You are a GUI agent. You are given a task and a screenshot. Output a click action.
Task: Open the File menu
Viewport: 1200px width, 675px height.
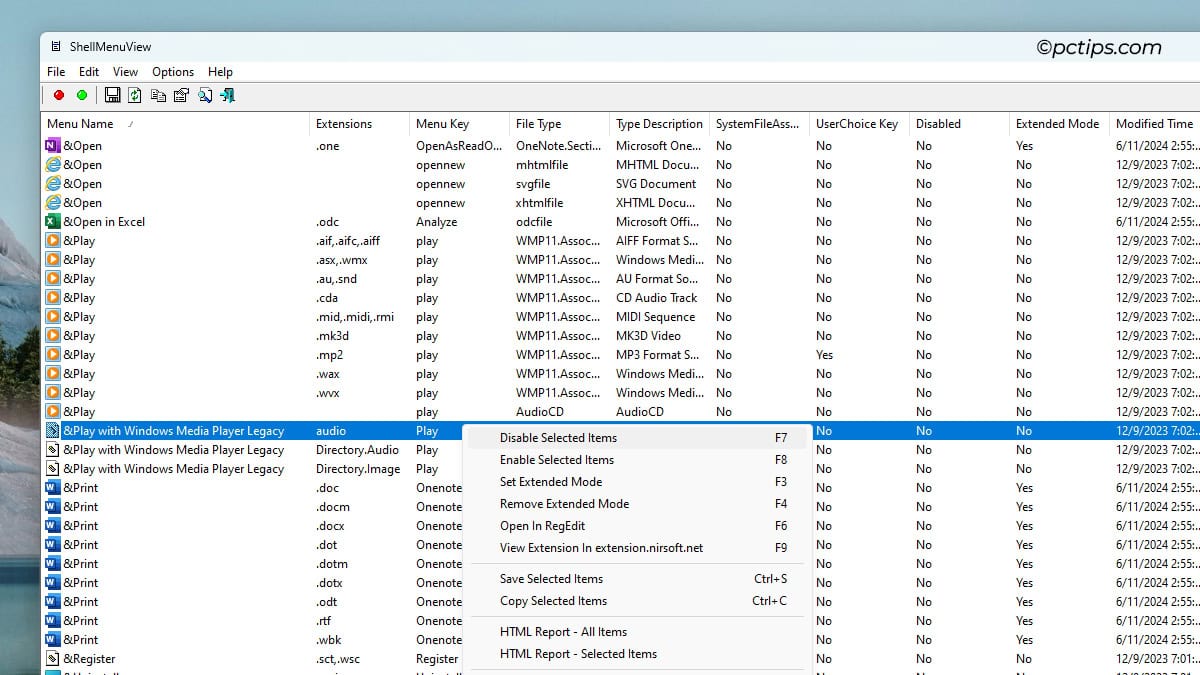(55, 71)
